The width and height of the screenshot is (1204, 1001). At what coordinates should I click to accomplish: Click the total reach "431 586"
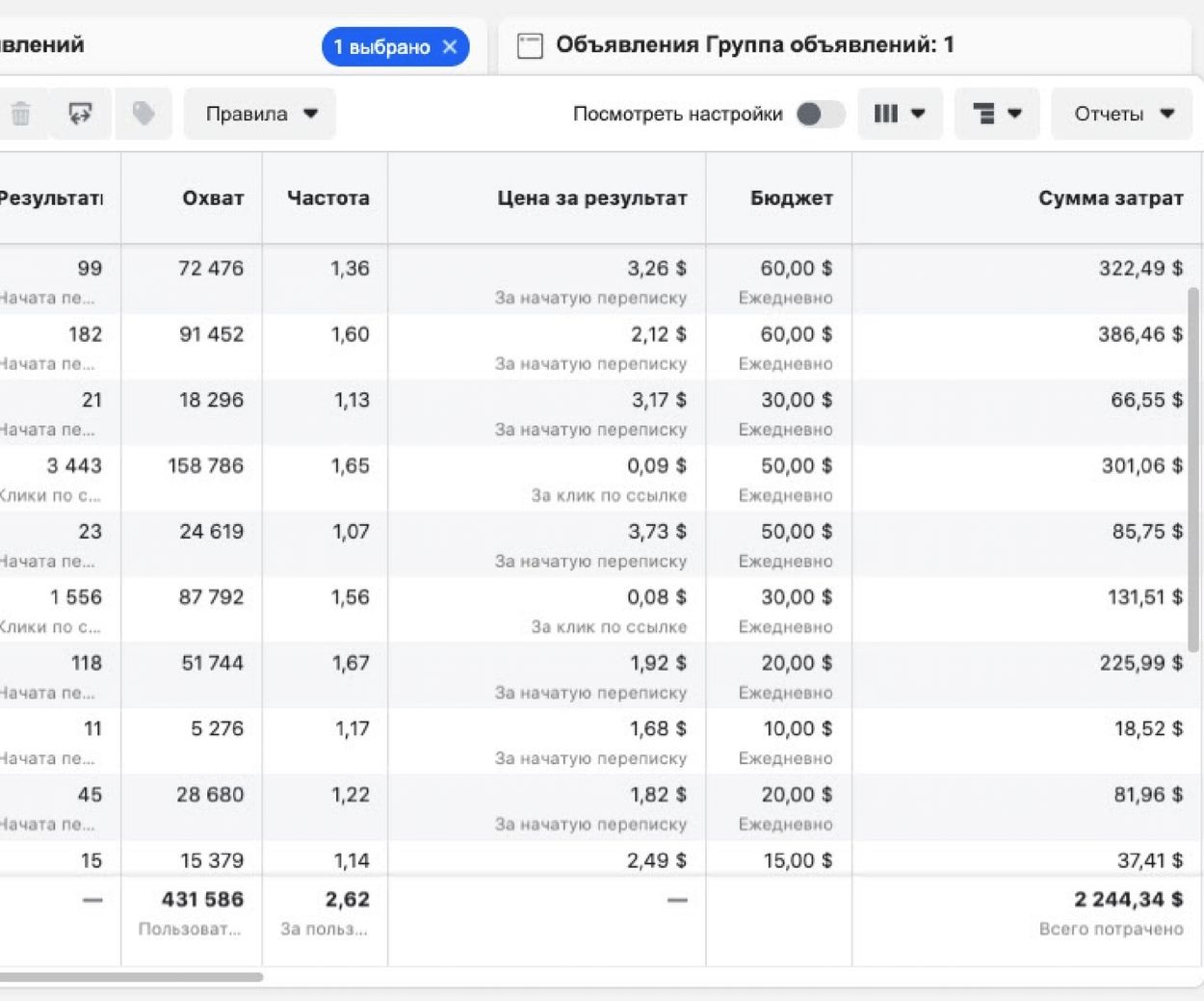coord(203,900)
